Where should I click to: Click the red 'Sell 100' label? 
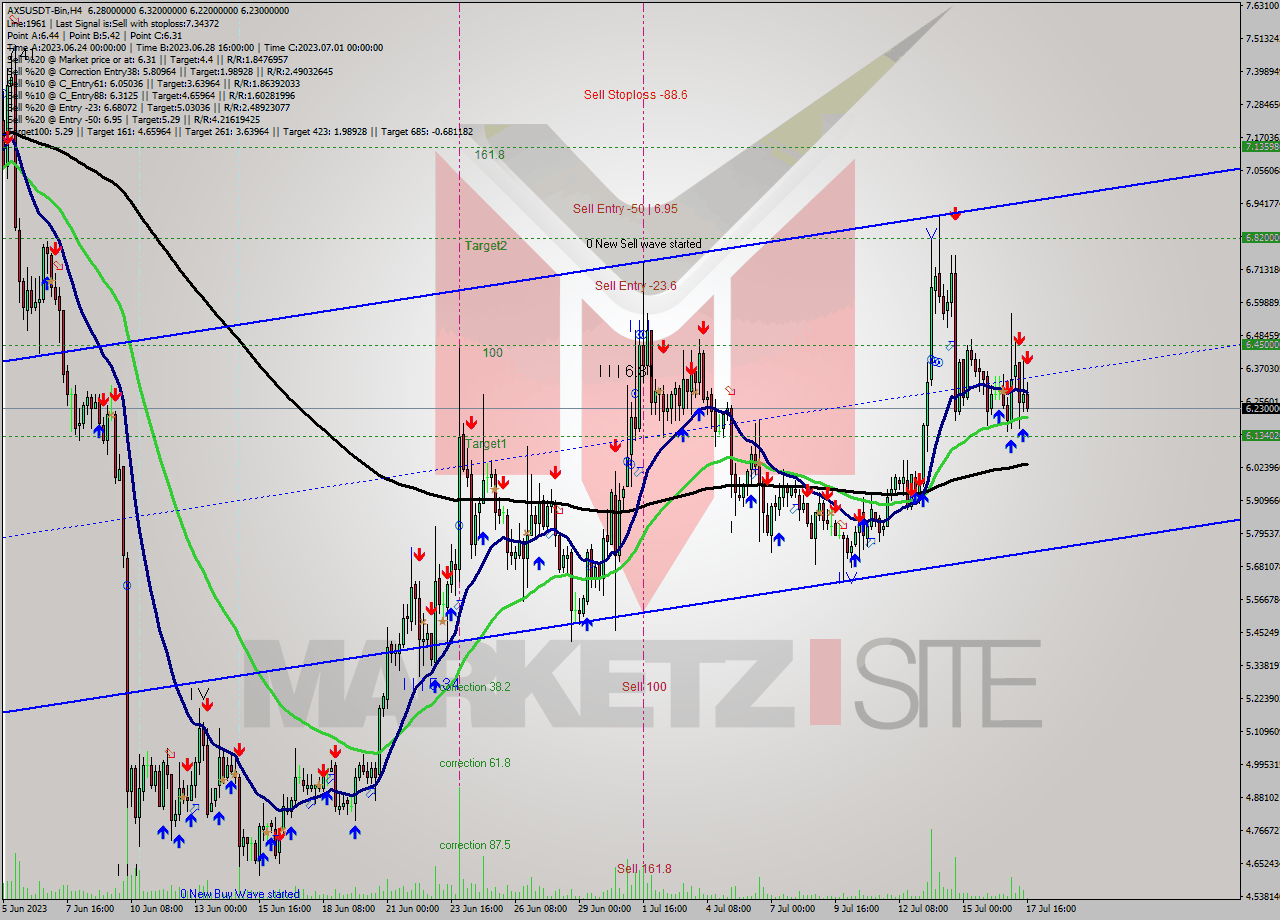644,687
